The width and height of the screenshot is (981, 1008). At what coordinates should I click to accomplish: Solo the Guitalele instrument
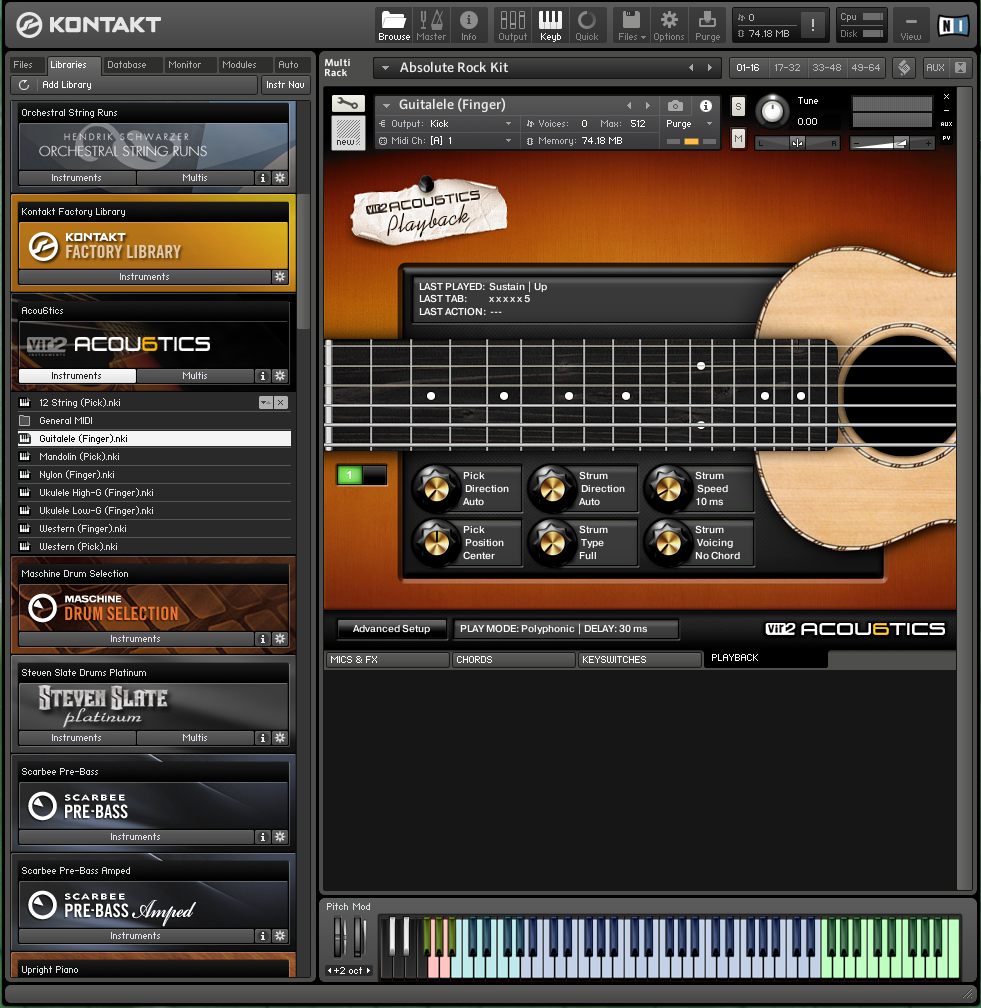(x=738, y=107)
